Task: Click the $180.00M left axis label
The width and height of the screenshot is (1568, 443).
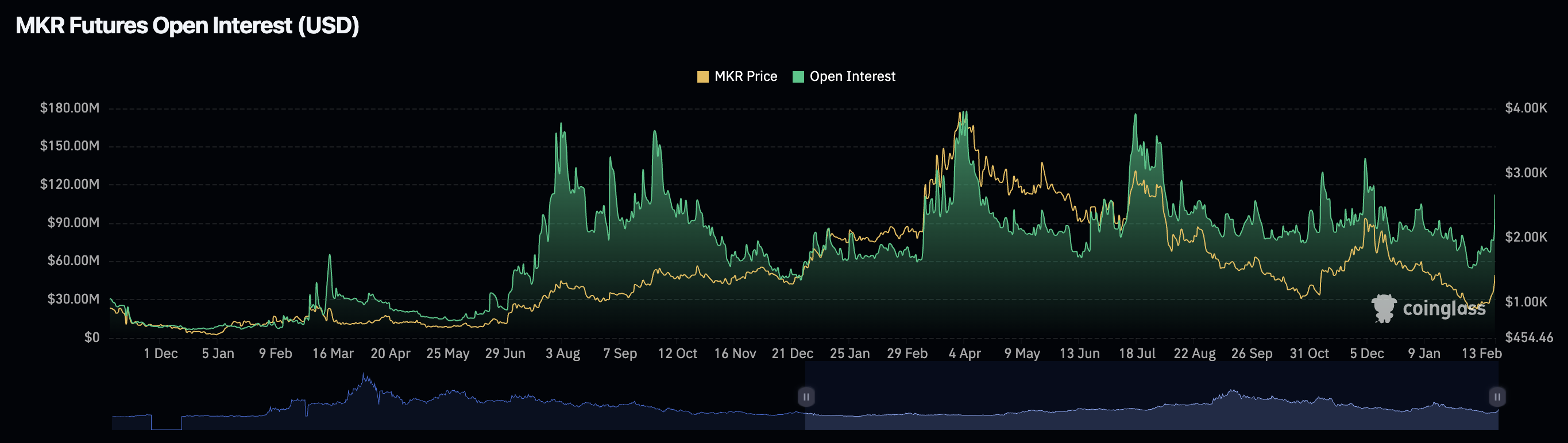Action: 69,108
